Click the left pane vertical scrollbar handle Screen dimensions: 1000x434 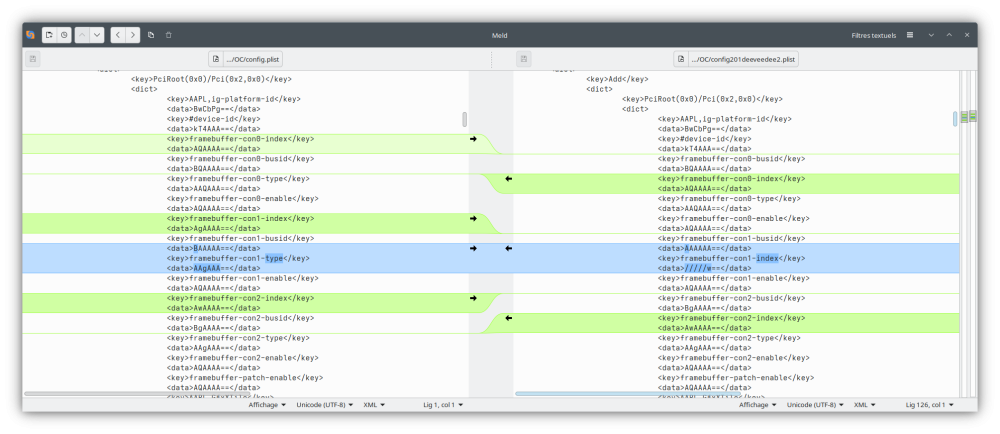point(464,119)
